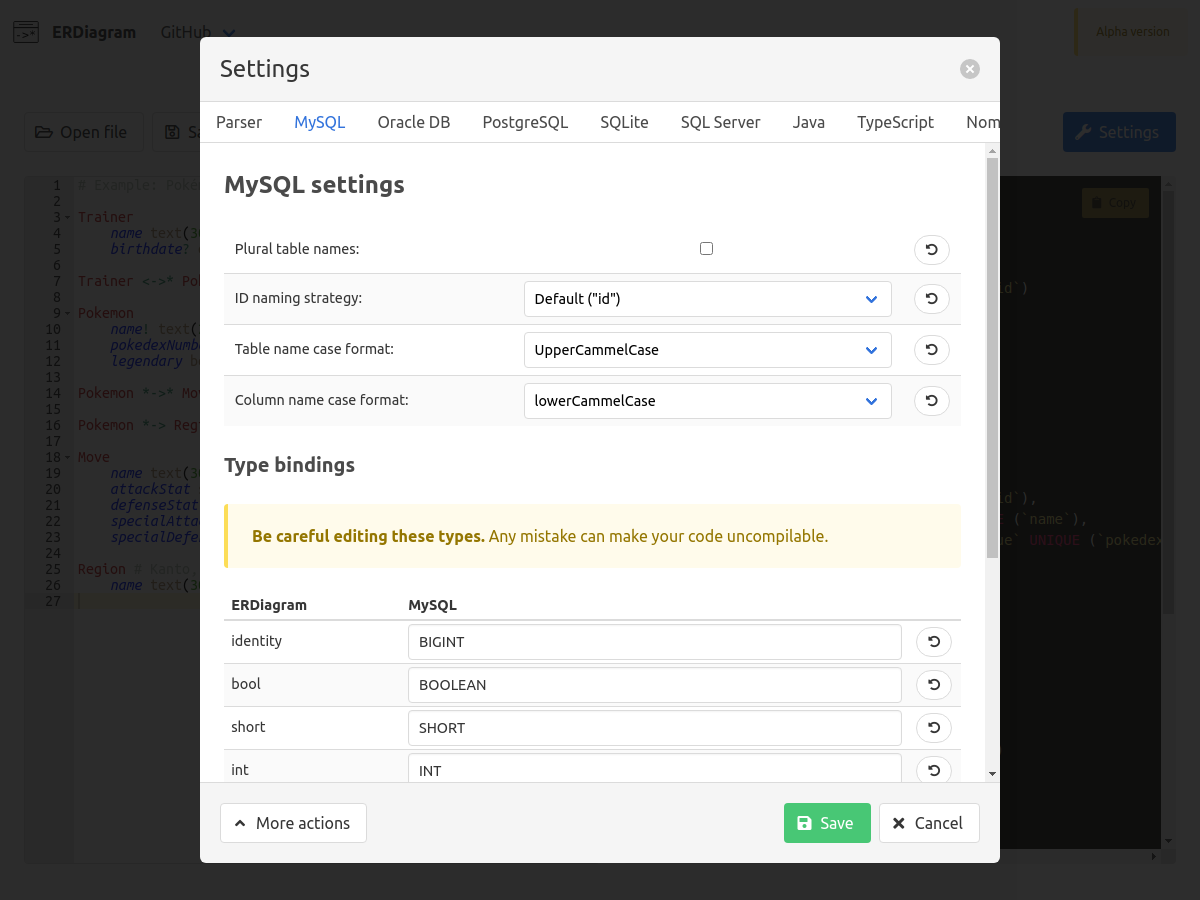This screenshot has width=1200, height=900.
Task: Reset ID naming strategy to default
Action: 931,299
